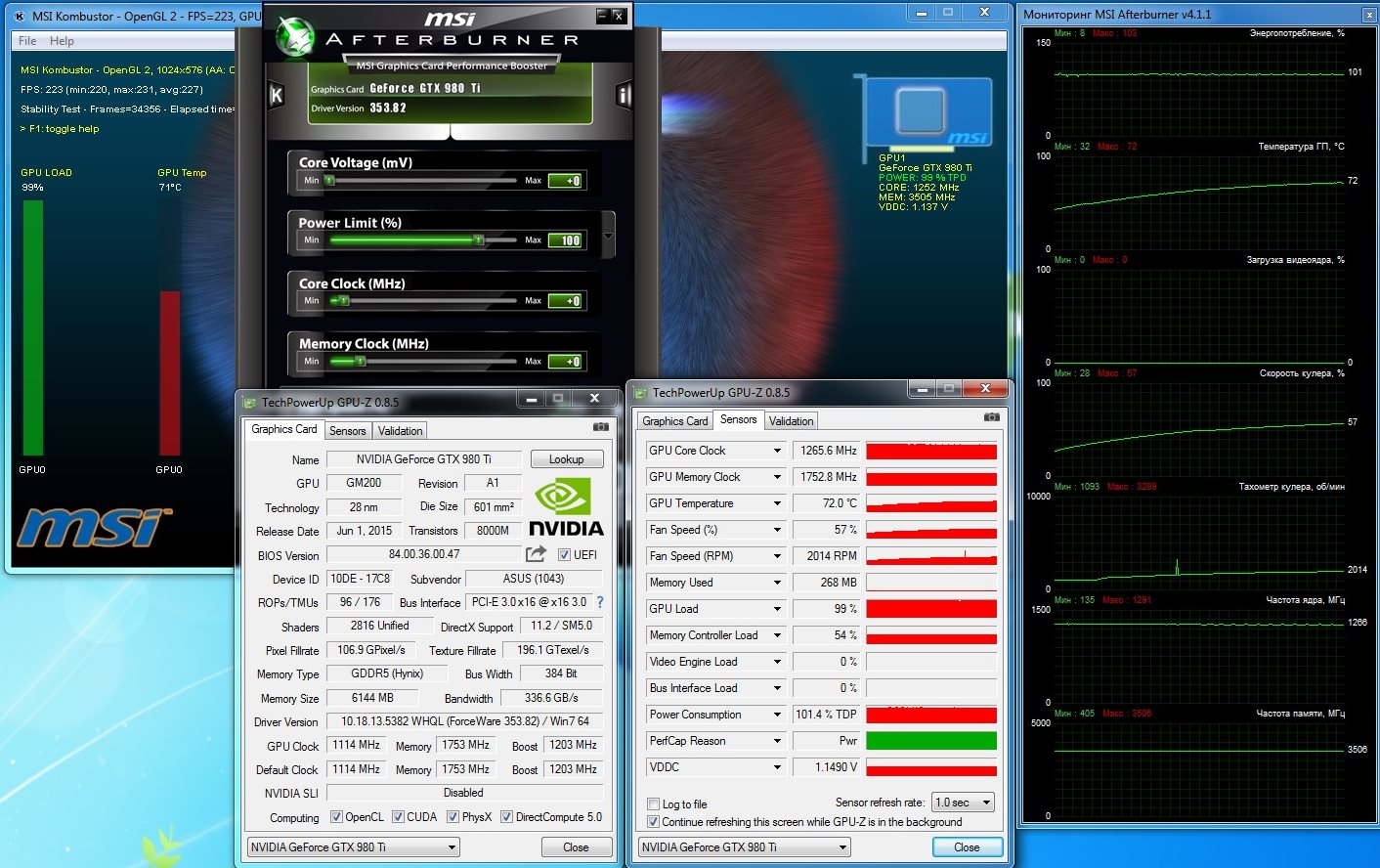Image resolution: width=1380 pixels, height=868 pixels.
Task: Expand the Power Limit side arrow
Action: [x=608, y=237]
